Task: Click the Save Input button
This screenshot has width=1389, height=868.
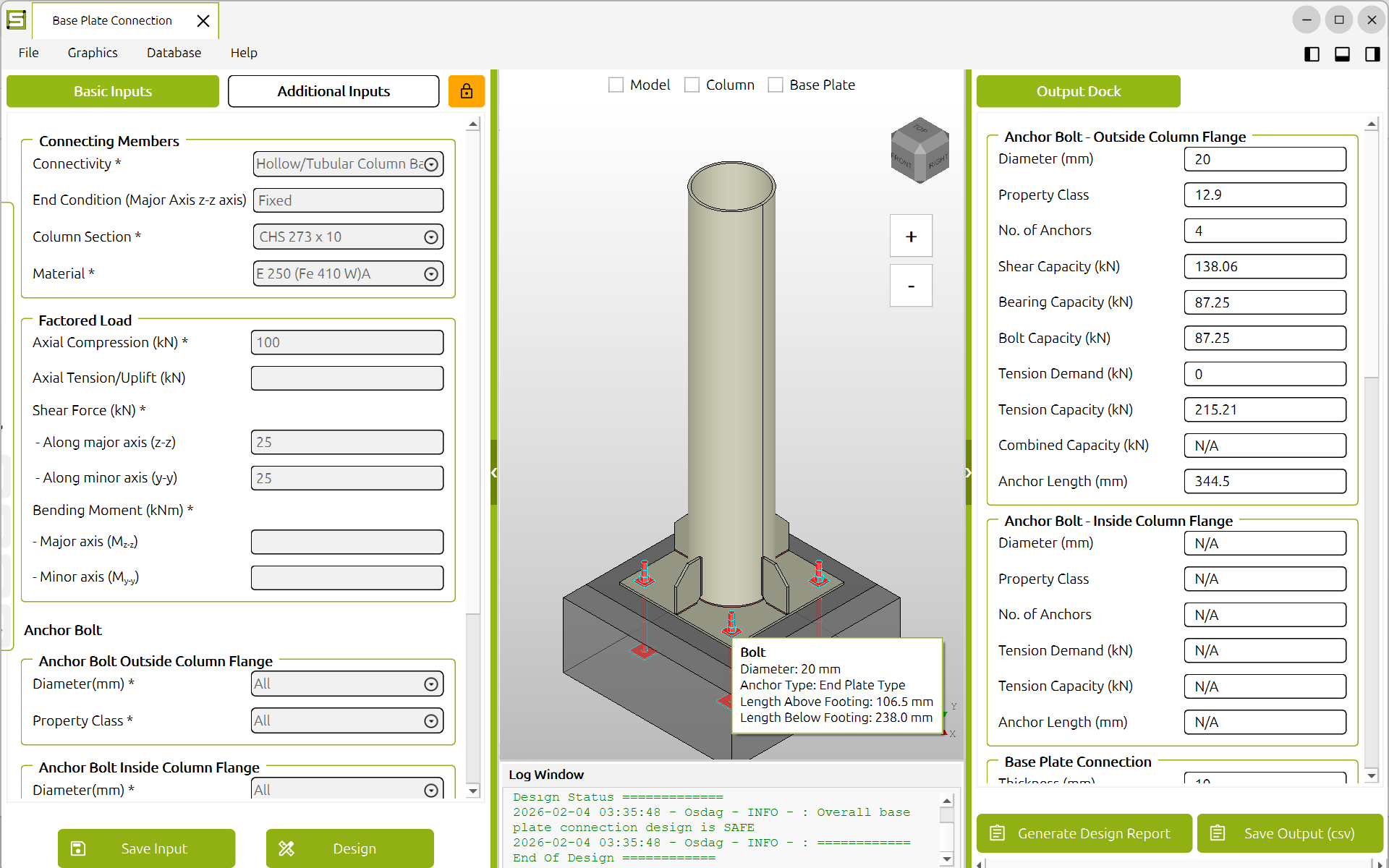Action: click(x=147, y=848)
